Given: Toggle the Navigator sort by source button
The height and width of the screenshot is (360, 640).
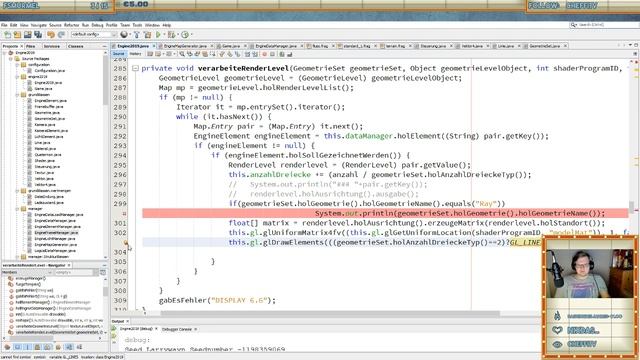Looking at the screenshot, I should coord(79,347).
